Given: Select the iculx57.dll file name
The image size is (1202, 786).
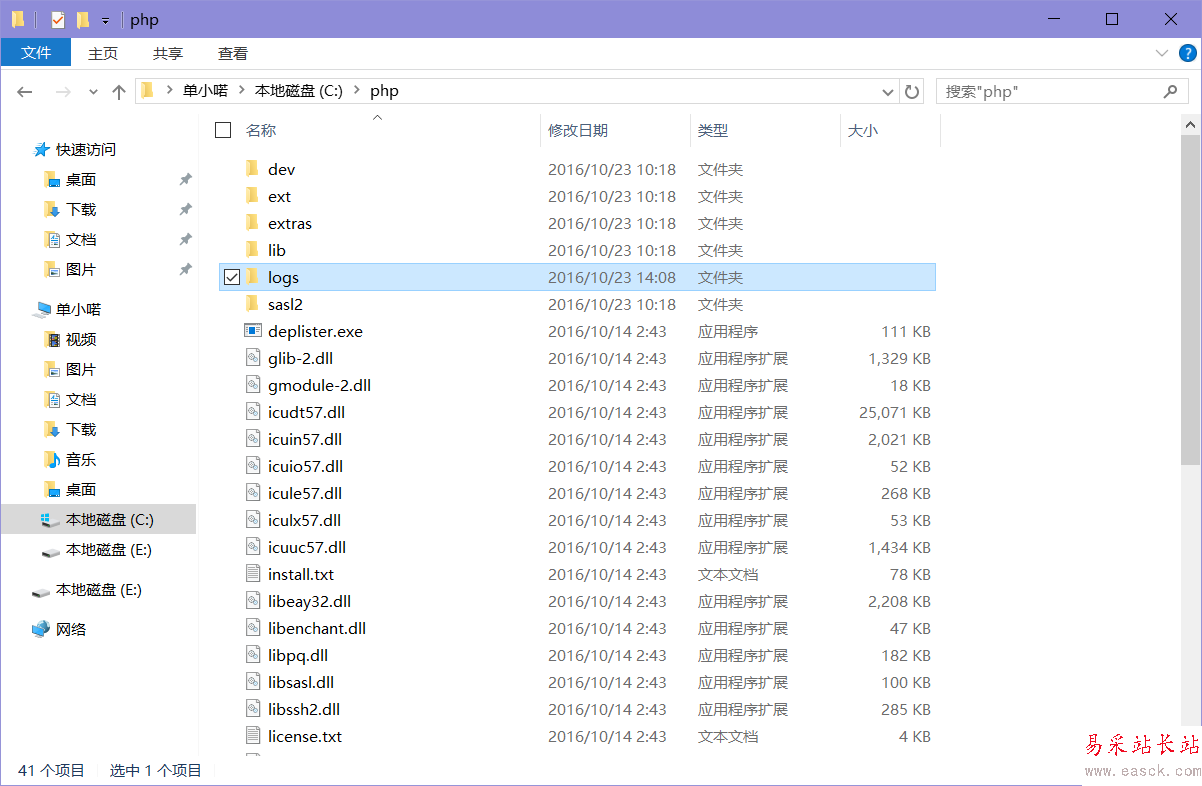Looking at the screenshot, I should coord(304,520).
